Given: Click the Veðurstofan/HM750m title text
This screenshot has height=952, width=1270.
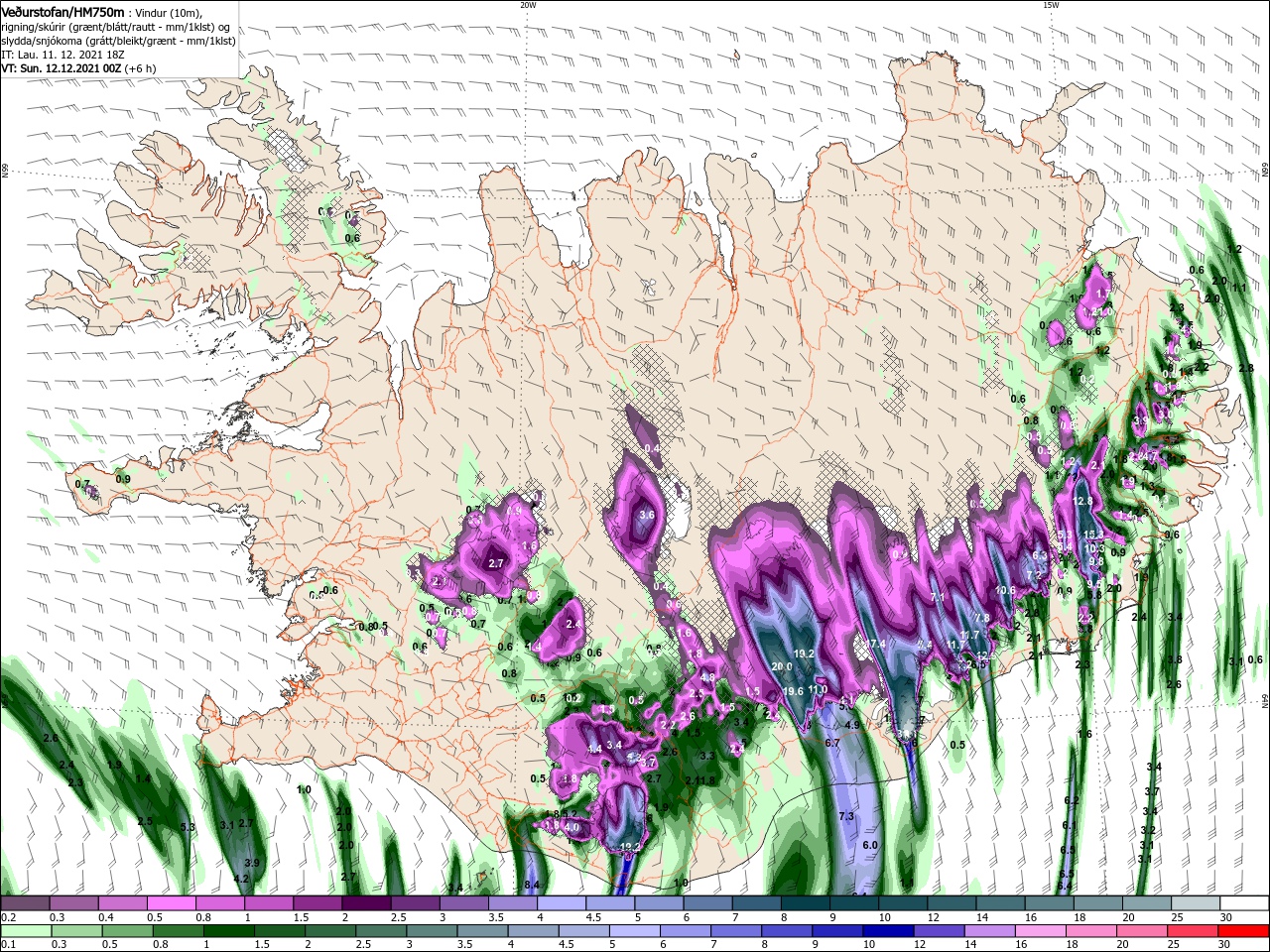Looking at the screenshot, I should coord(63,11).
